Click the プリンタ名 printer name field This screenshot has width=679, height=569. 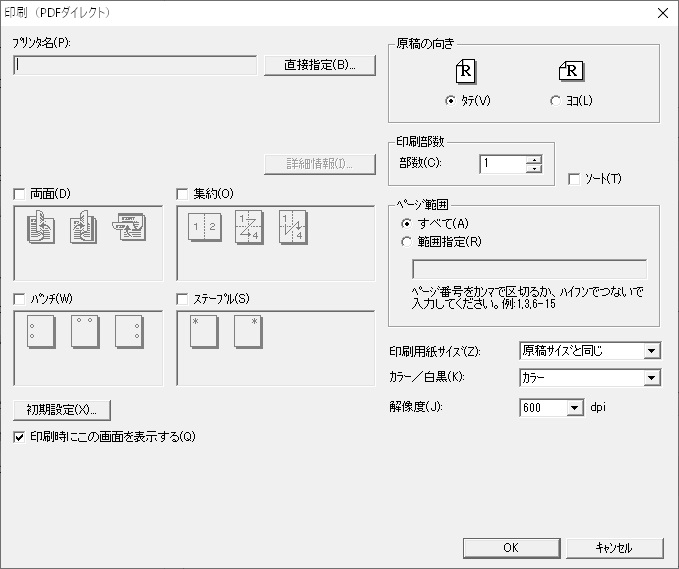[x=136, y=66]
